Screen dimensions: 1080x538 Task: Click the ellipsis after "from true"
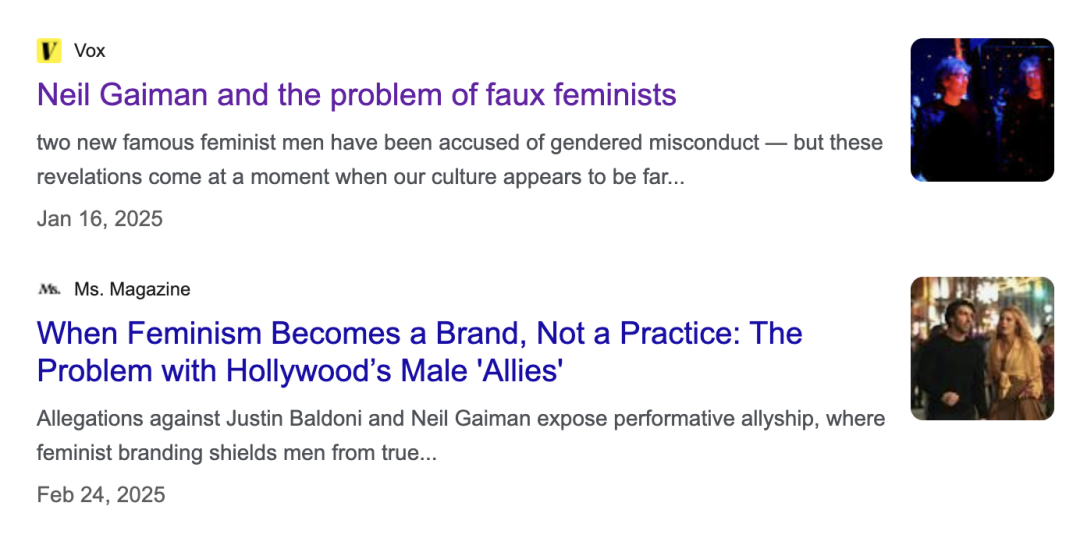426,453
